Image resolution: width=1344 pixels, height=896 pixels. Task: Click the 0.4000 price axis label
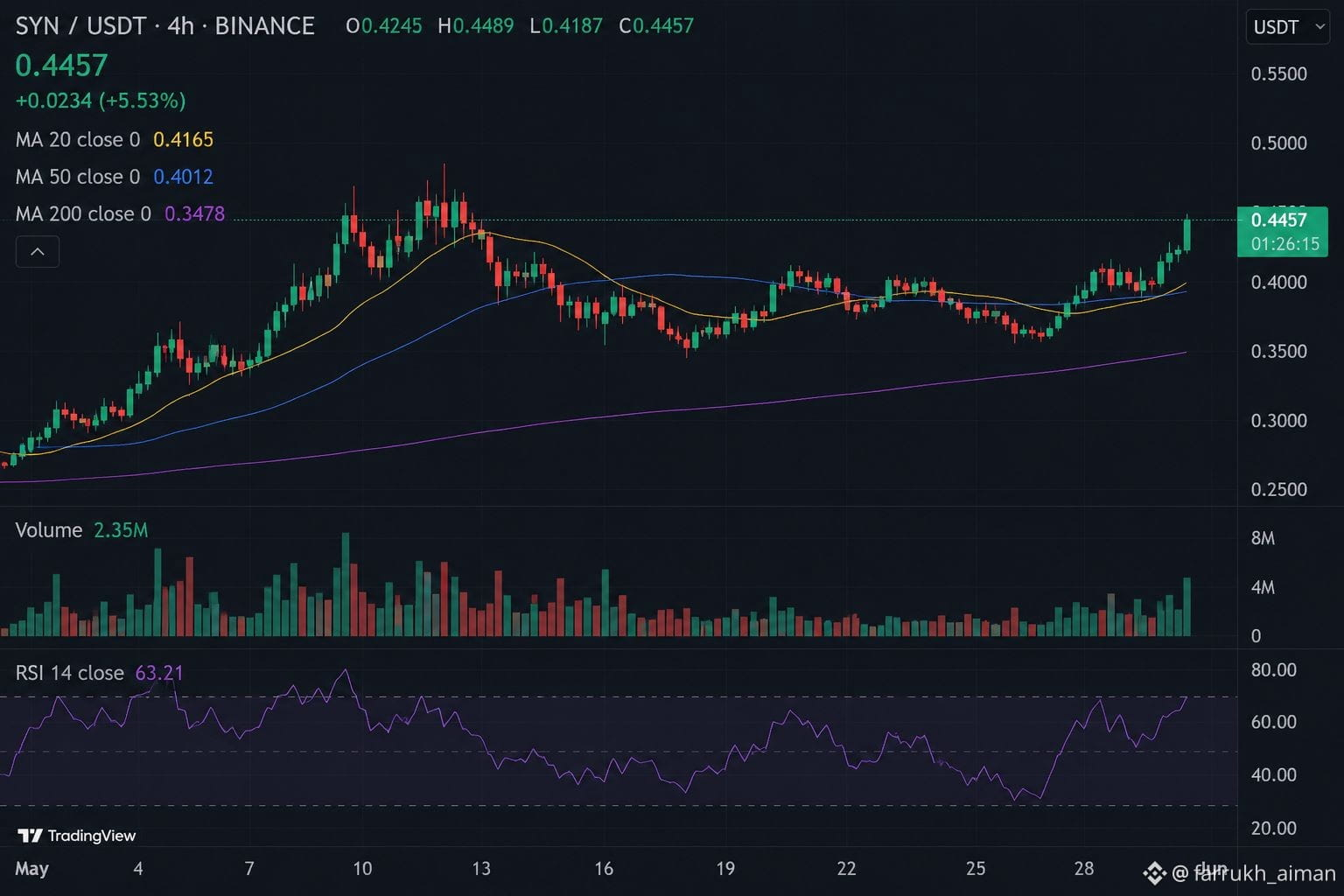click(1278, 283)
